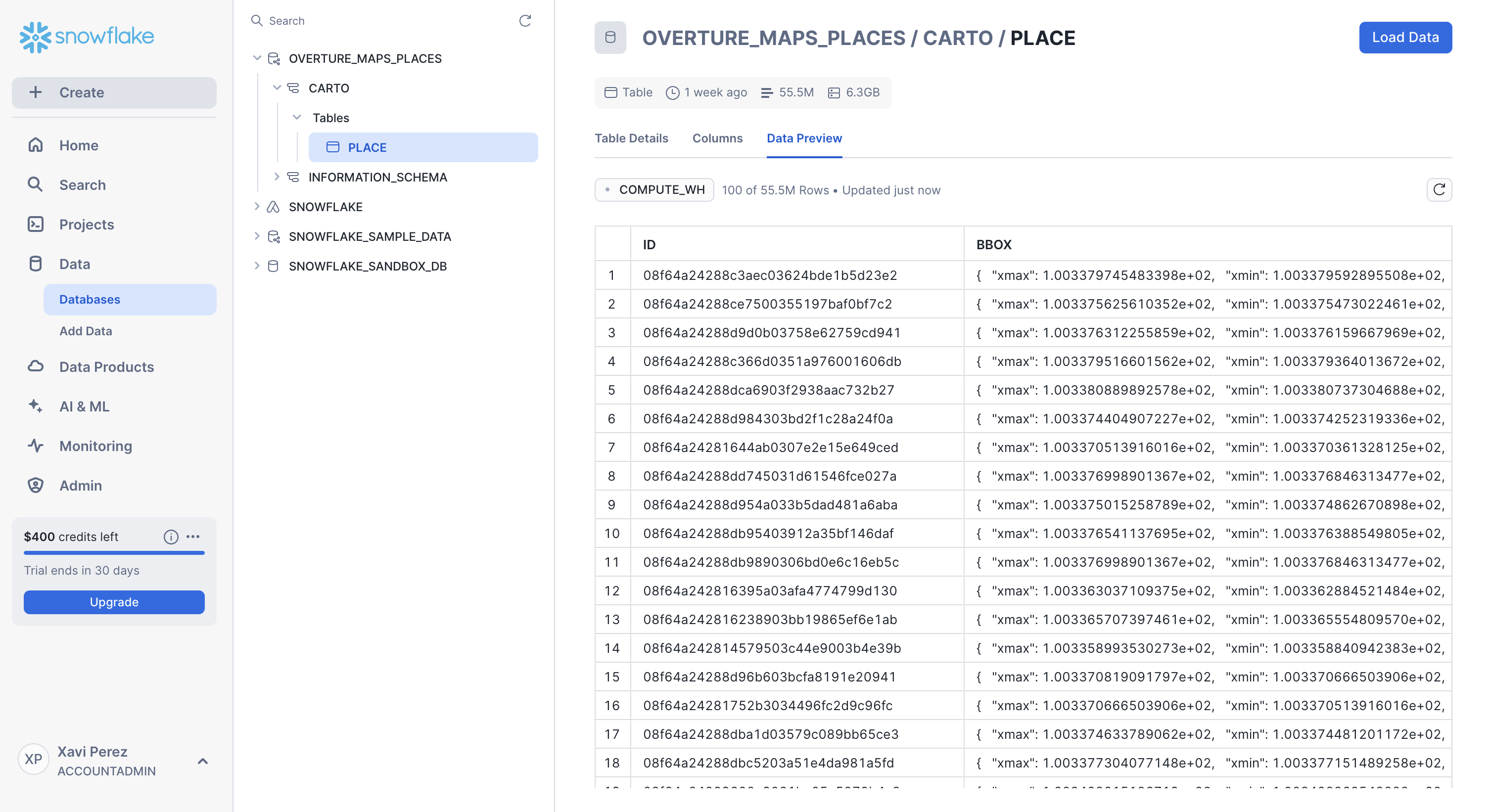Screen dimensions: 1490x812
Task: Click the Data Products cloud icon
Action: [x=36, y=366]
